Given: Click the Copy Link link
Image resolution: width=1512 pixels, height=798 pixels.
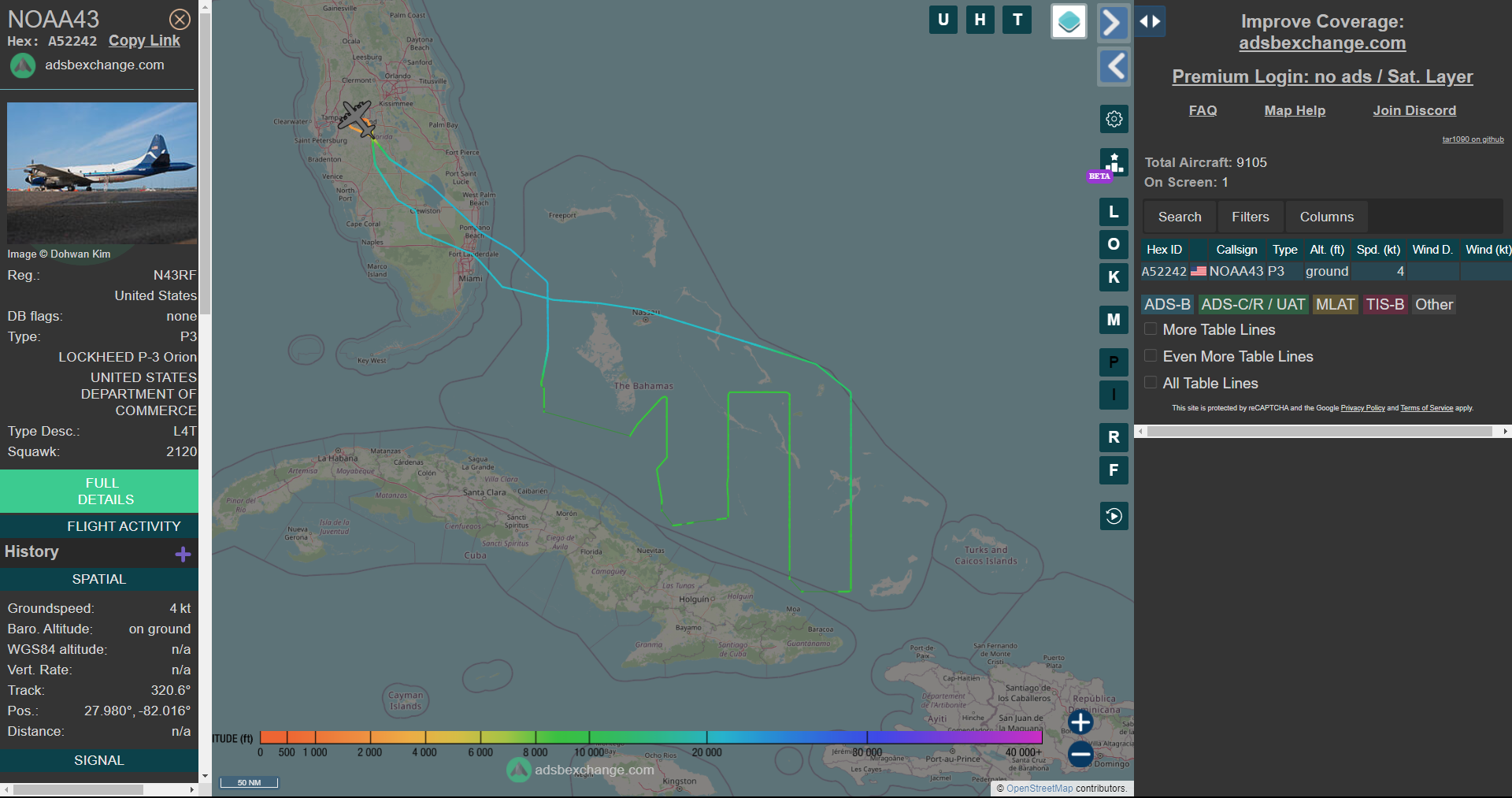Looking at the screenshot, I should (x=144, y=41).
